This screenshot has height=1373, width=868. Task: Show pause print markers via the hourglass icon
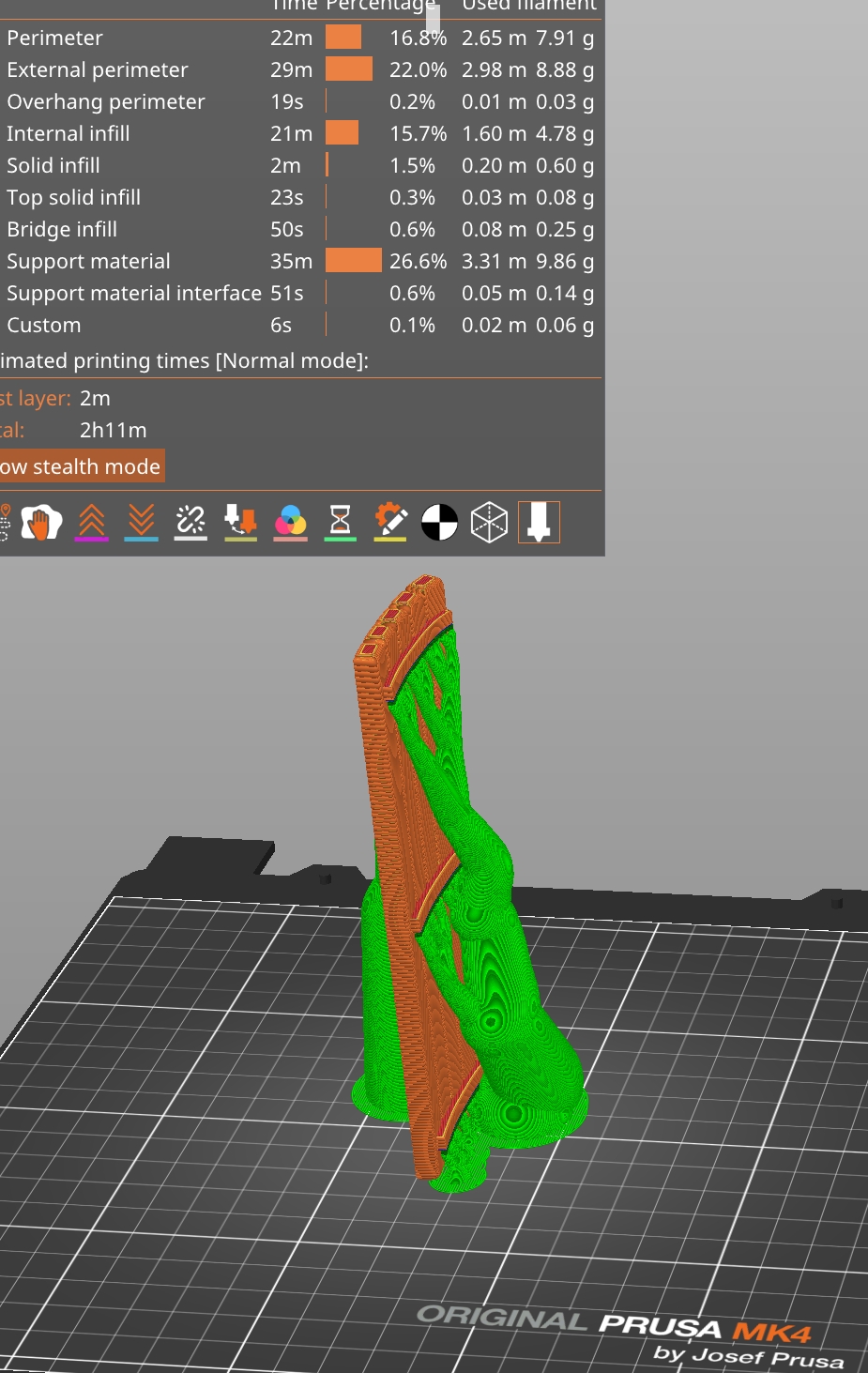[x=340, y=522]
